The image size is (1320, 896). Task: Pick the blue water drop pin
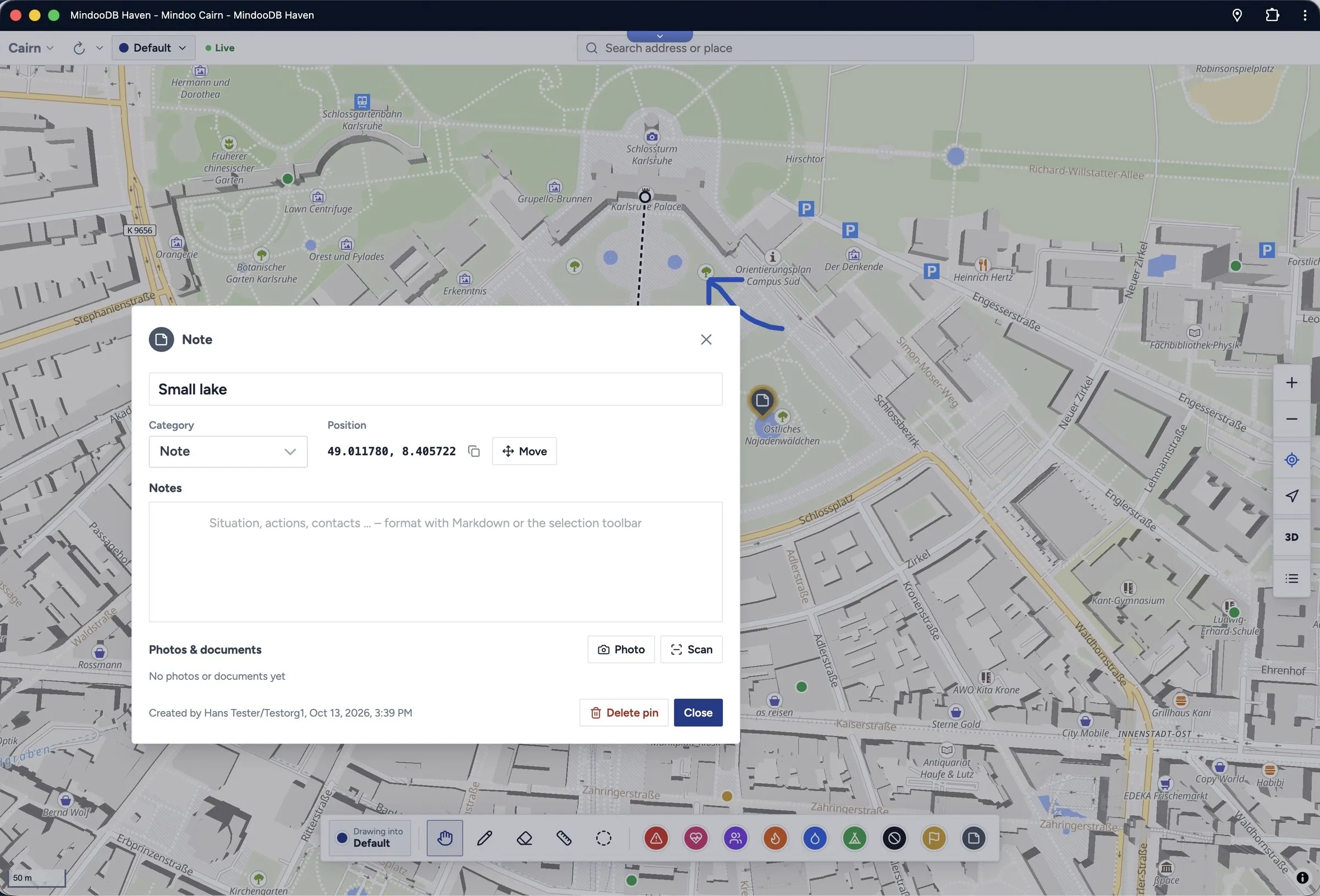[x=815, y=838]
